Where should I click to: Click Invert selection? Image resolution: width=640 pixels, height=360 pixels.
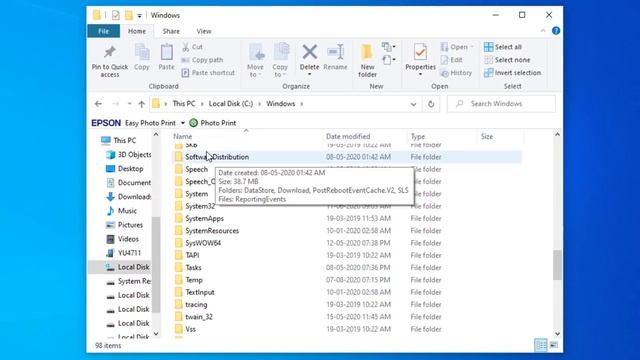tap(513, 73)
